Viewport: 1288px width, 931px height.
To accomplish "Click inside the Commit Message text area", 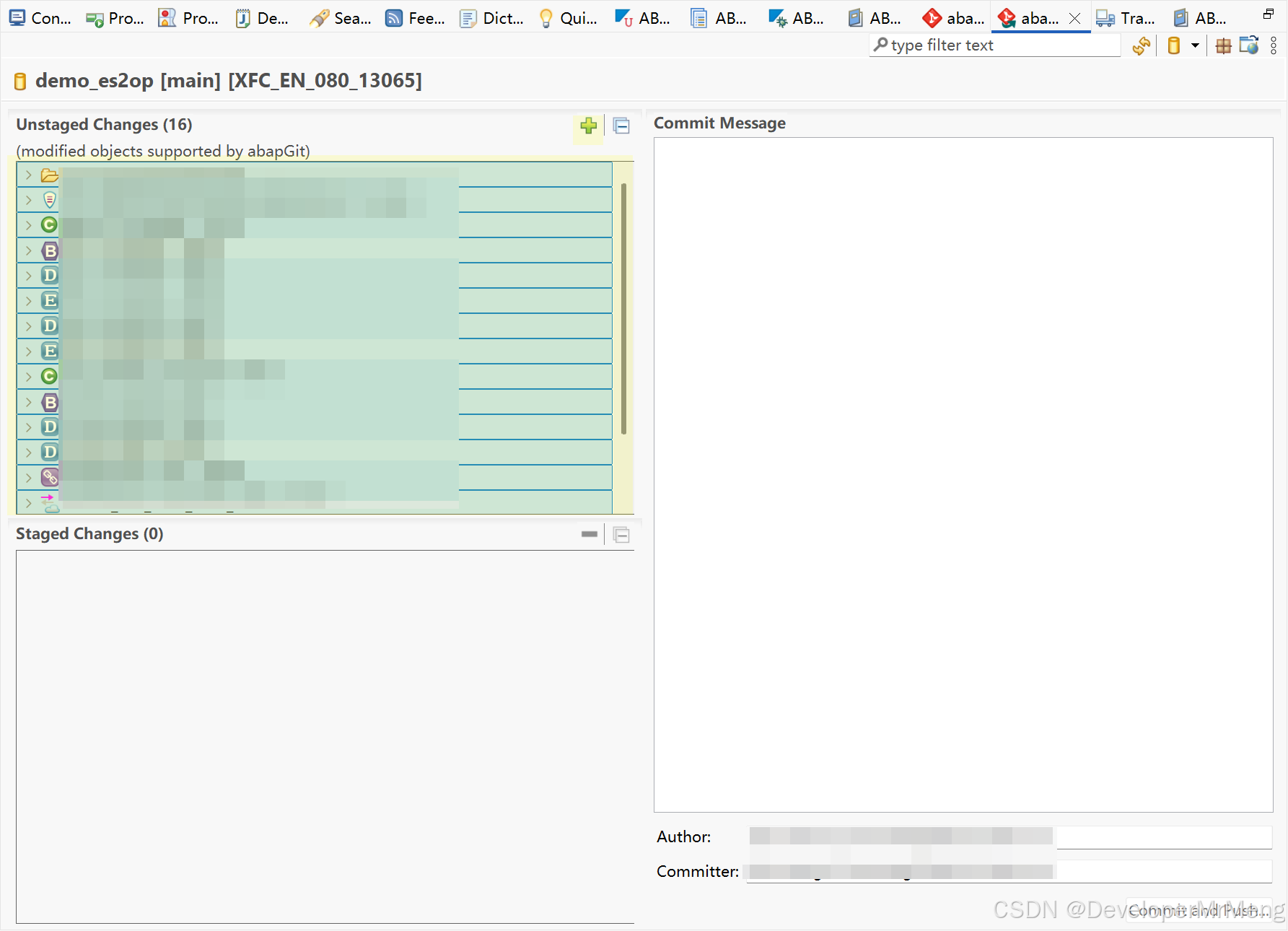I will click(963, 474).
